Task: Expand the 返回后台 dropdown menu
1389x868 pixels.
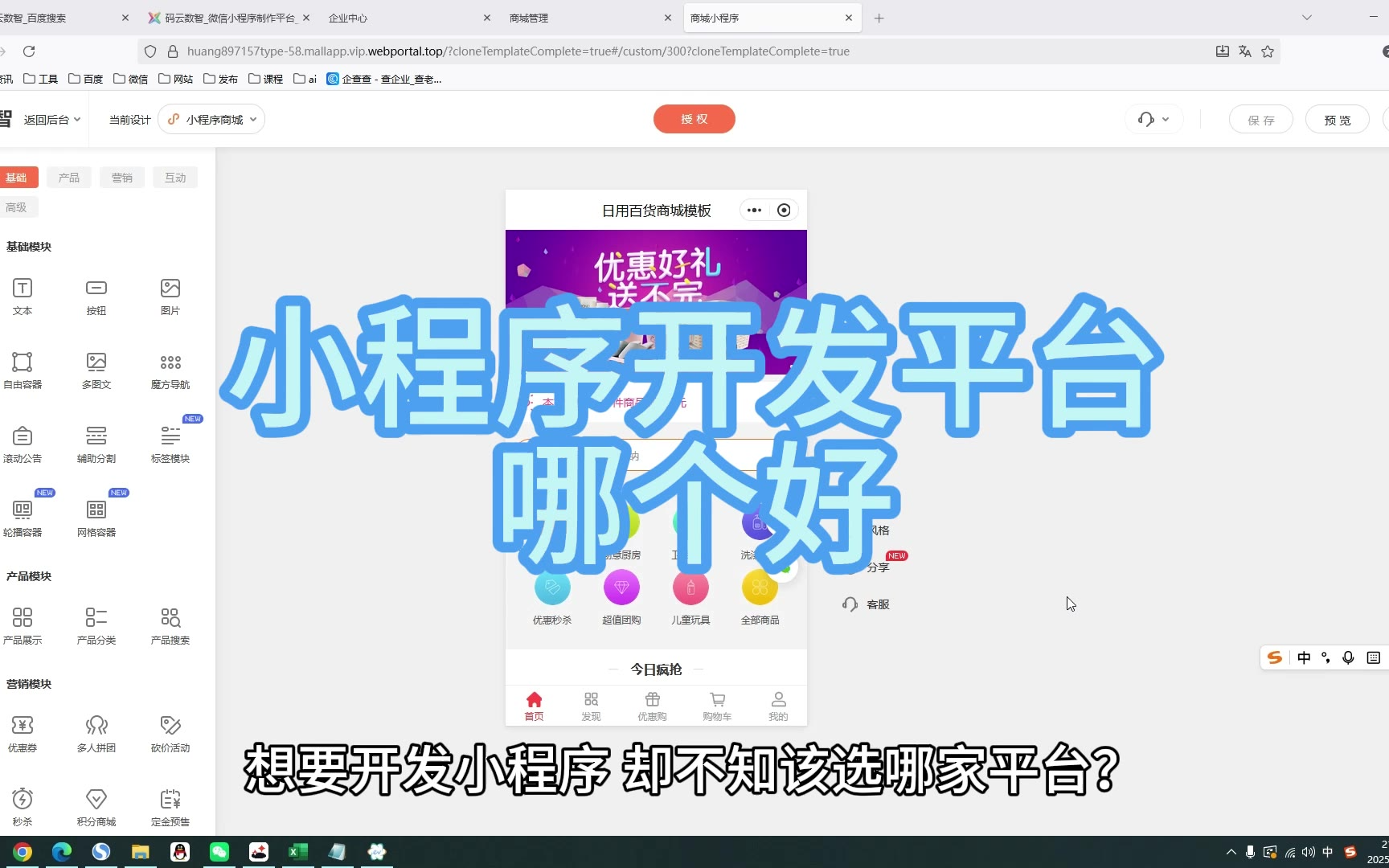Action: [51, 120]
